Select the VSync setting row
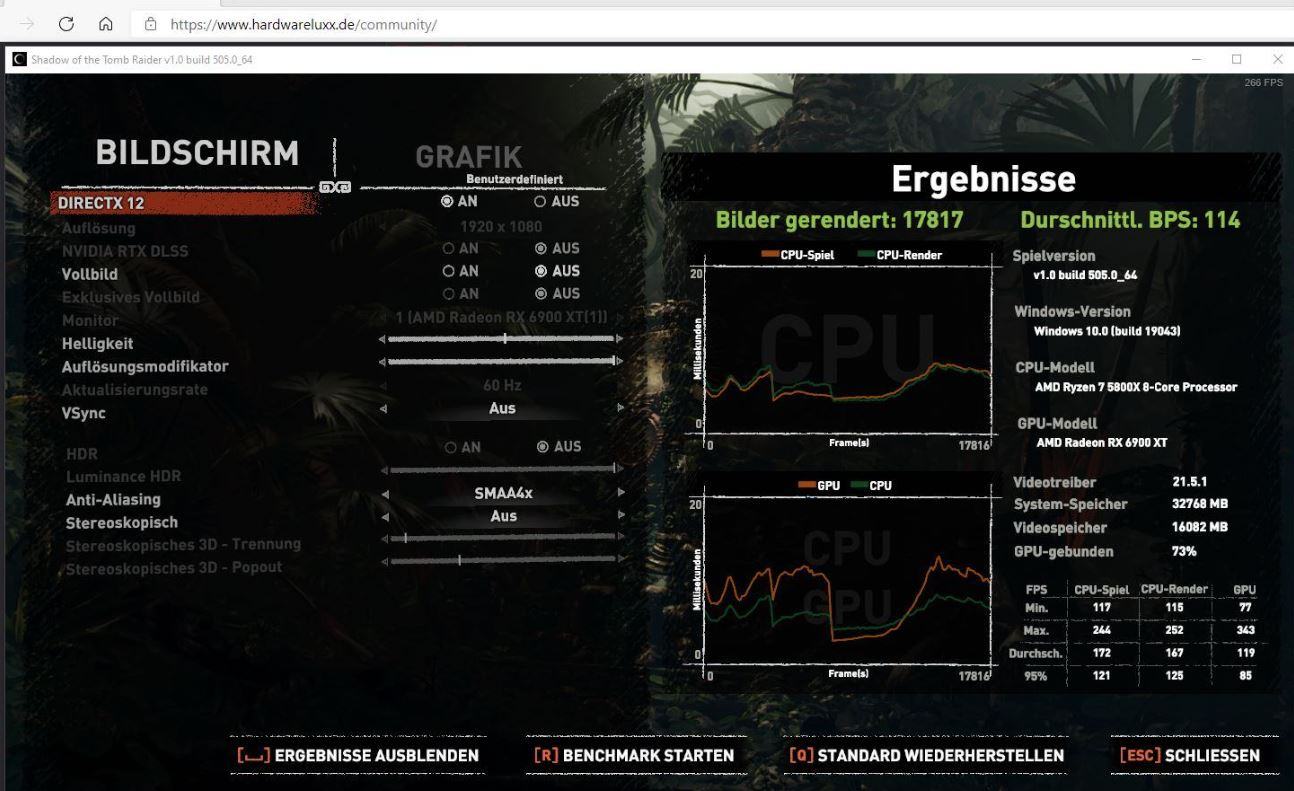Viewport: 1294px width, 791px height. (83, 412)
